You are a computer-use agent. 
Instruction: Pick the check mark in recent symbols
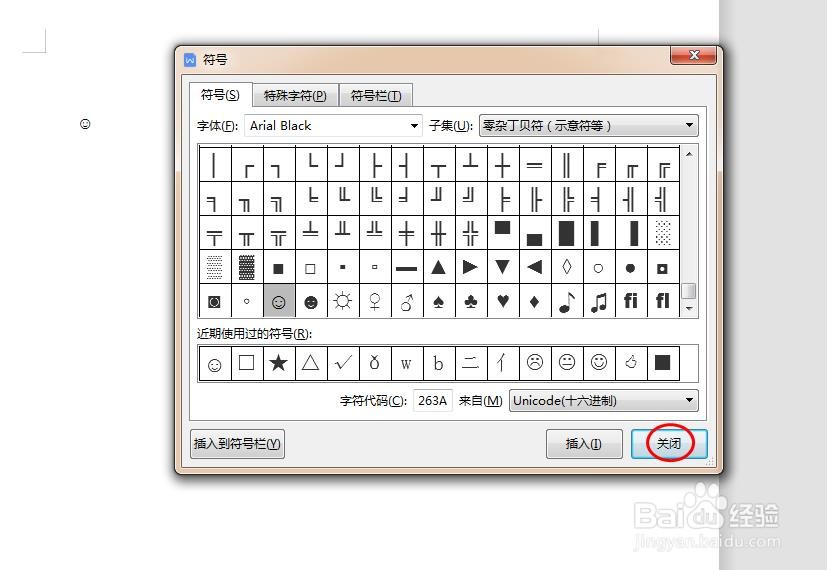click(343, 363)
